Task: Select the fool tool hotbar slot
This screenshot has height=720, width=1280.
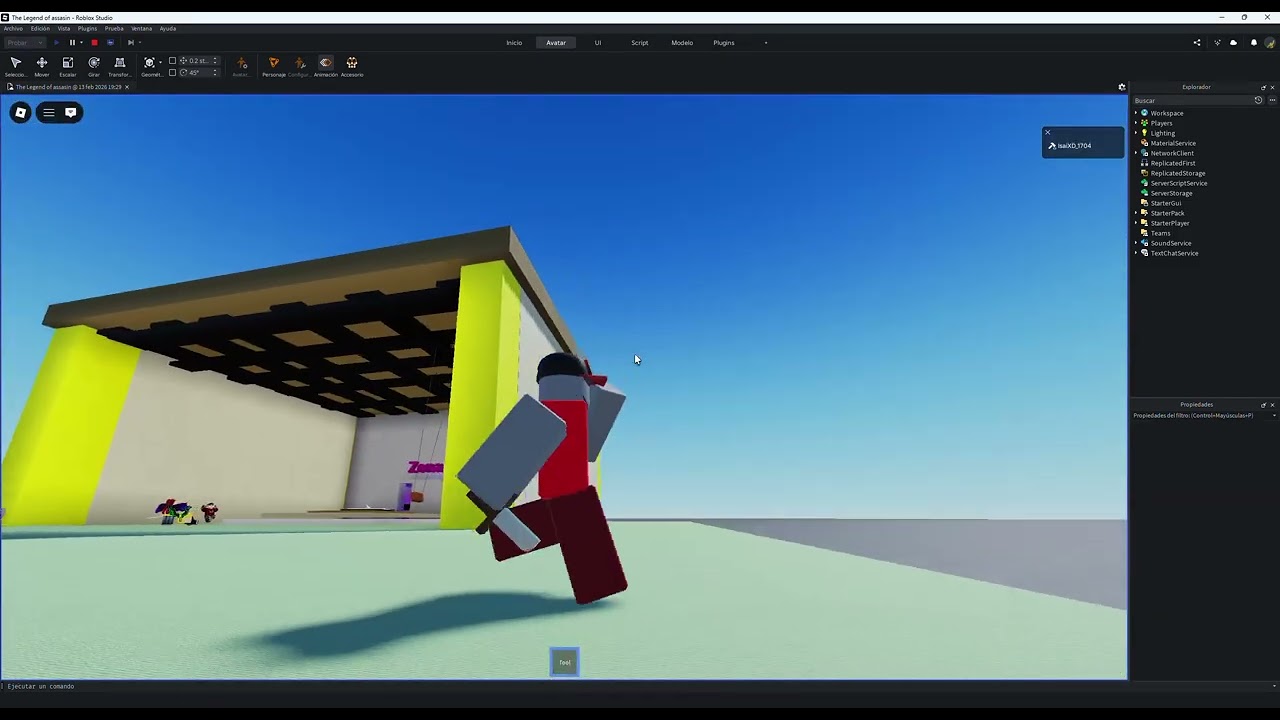Action: coord(564,662)
